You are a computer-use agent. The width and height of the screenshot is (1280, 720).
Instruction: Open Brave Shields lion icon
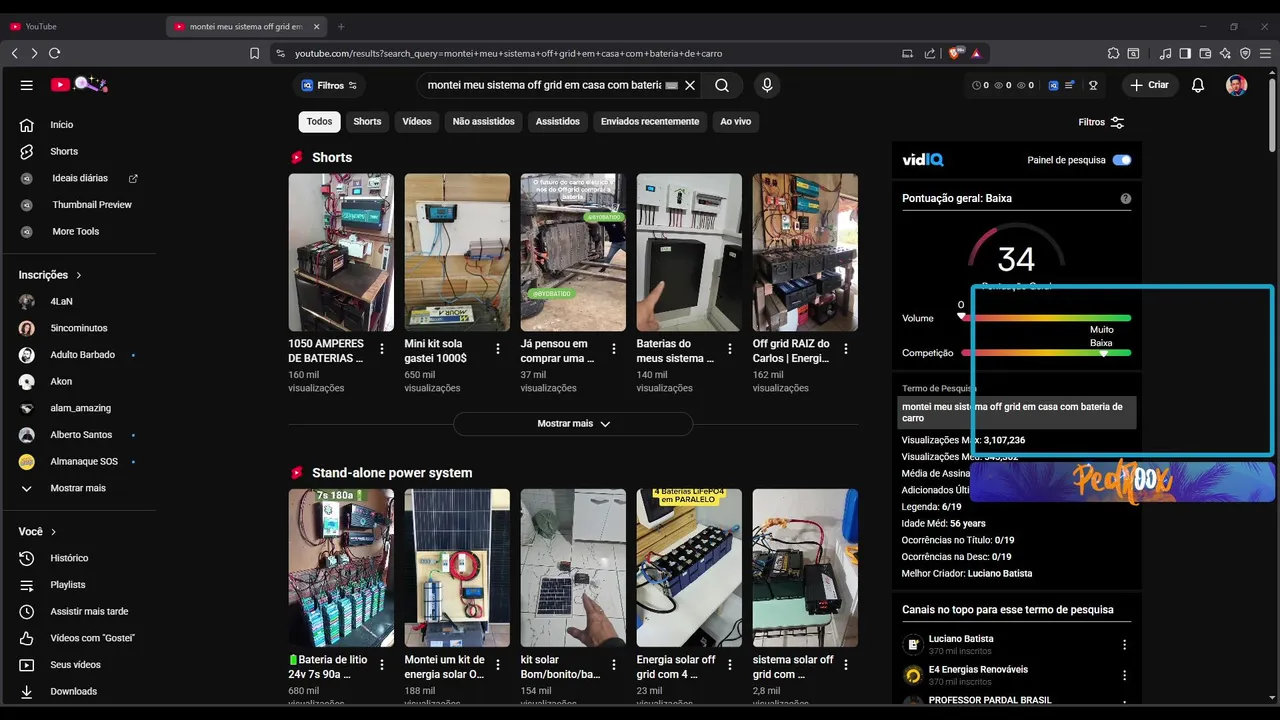pyautogui.click(x=956, y=53)
